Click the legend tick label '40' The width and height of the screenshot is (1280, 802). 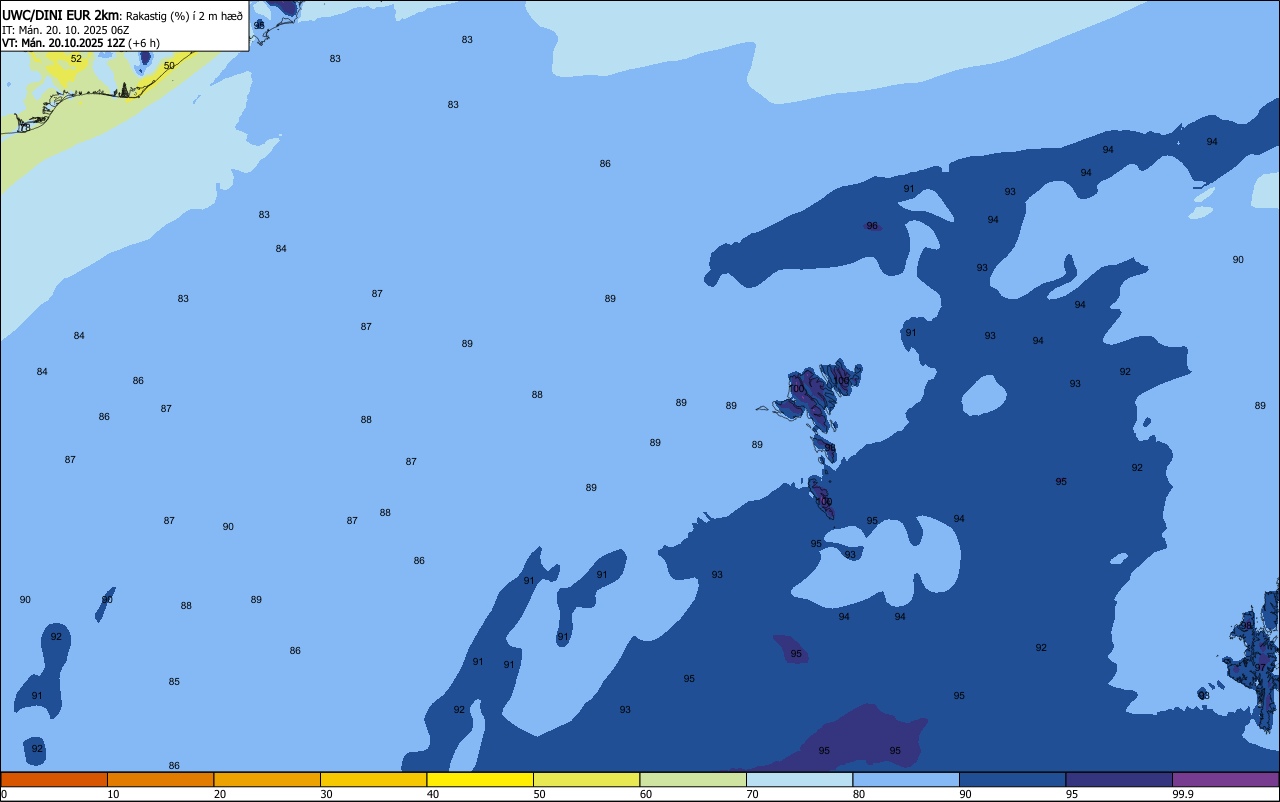click(433, 794)
